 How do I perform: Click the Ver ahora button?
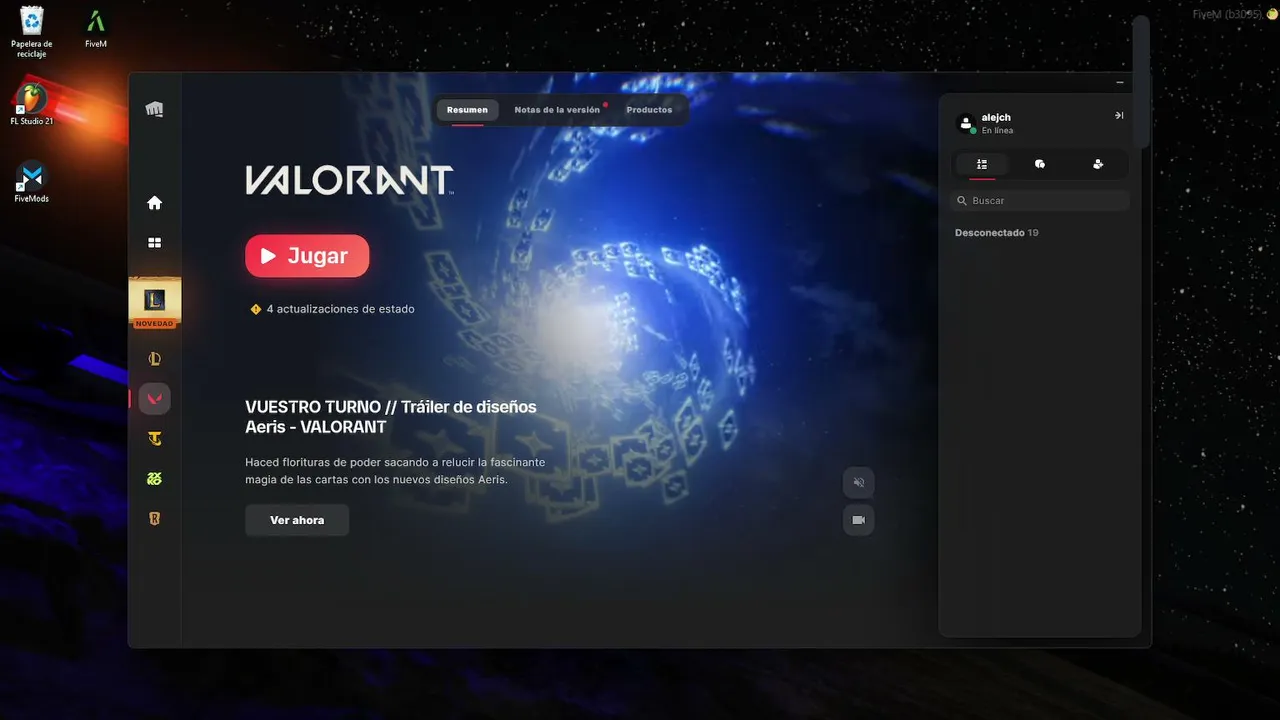297,520
